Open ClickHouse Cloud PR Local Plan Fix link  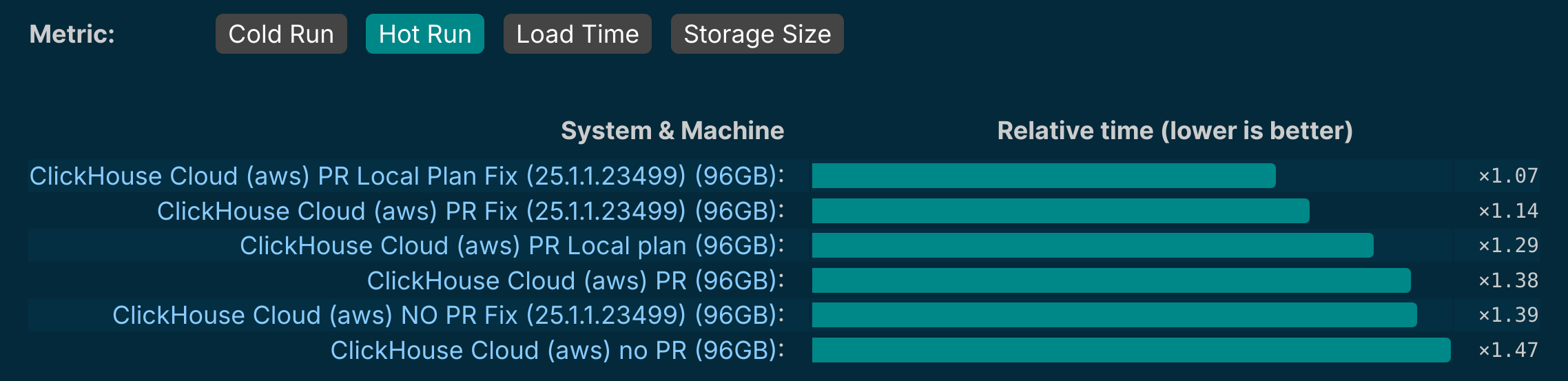(x=406, y=176)
